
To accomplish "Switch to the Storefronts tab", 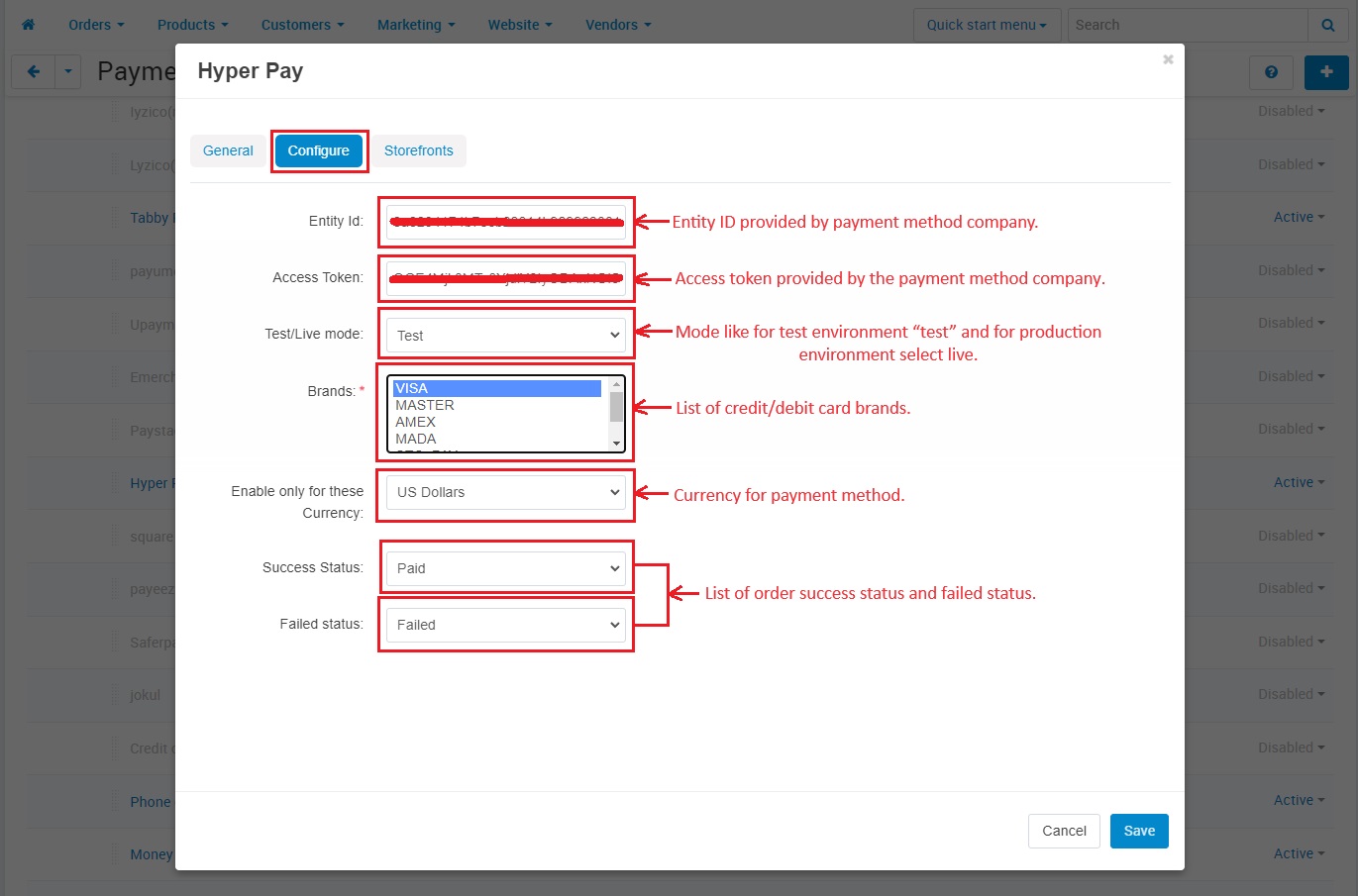I will point(419,150).
